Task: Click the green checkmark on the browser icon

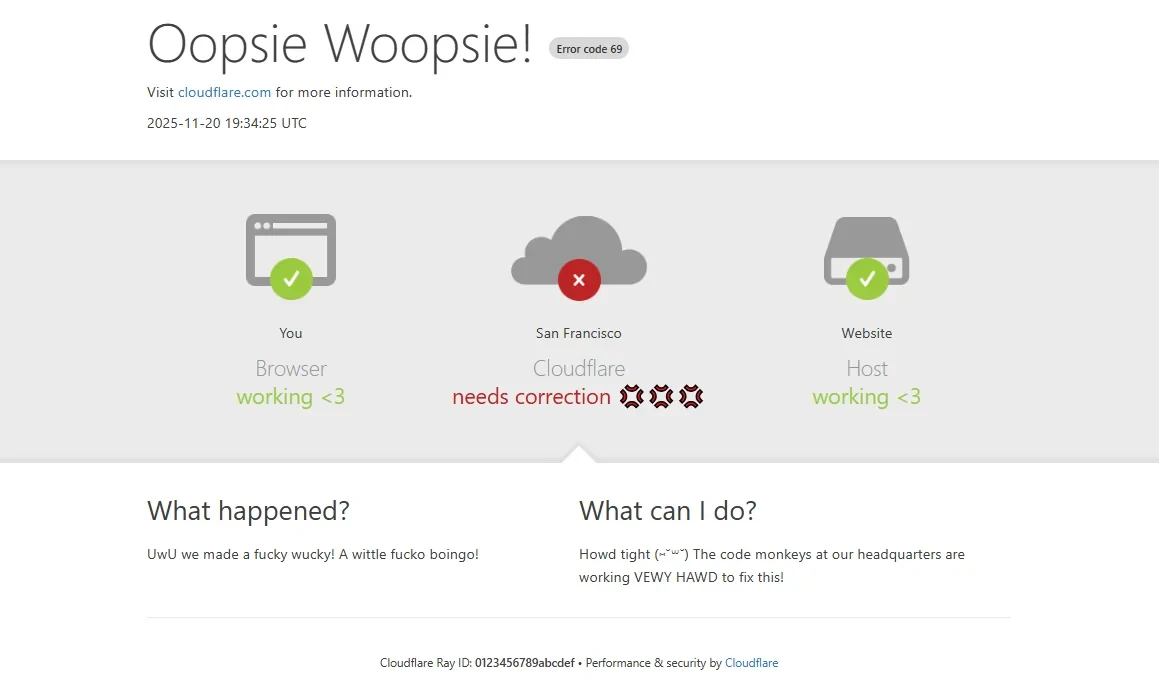Action: 291,278
